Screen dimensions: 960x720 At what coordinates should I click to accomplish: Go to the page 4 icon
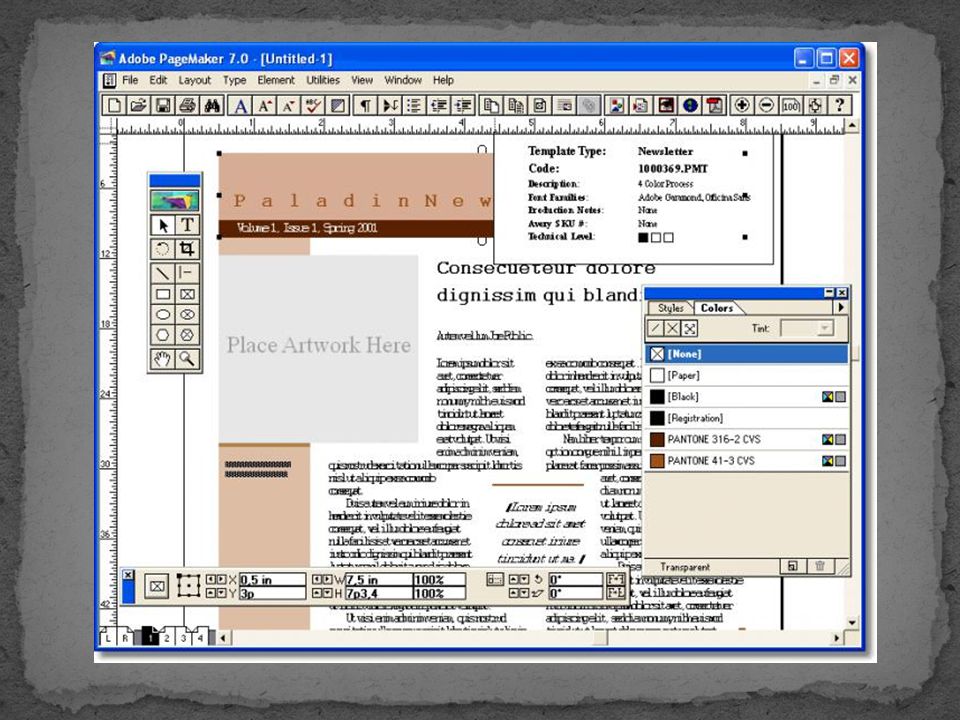200,638
